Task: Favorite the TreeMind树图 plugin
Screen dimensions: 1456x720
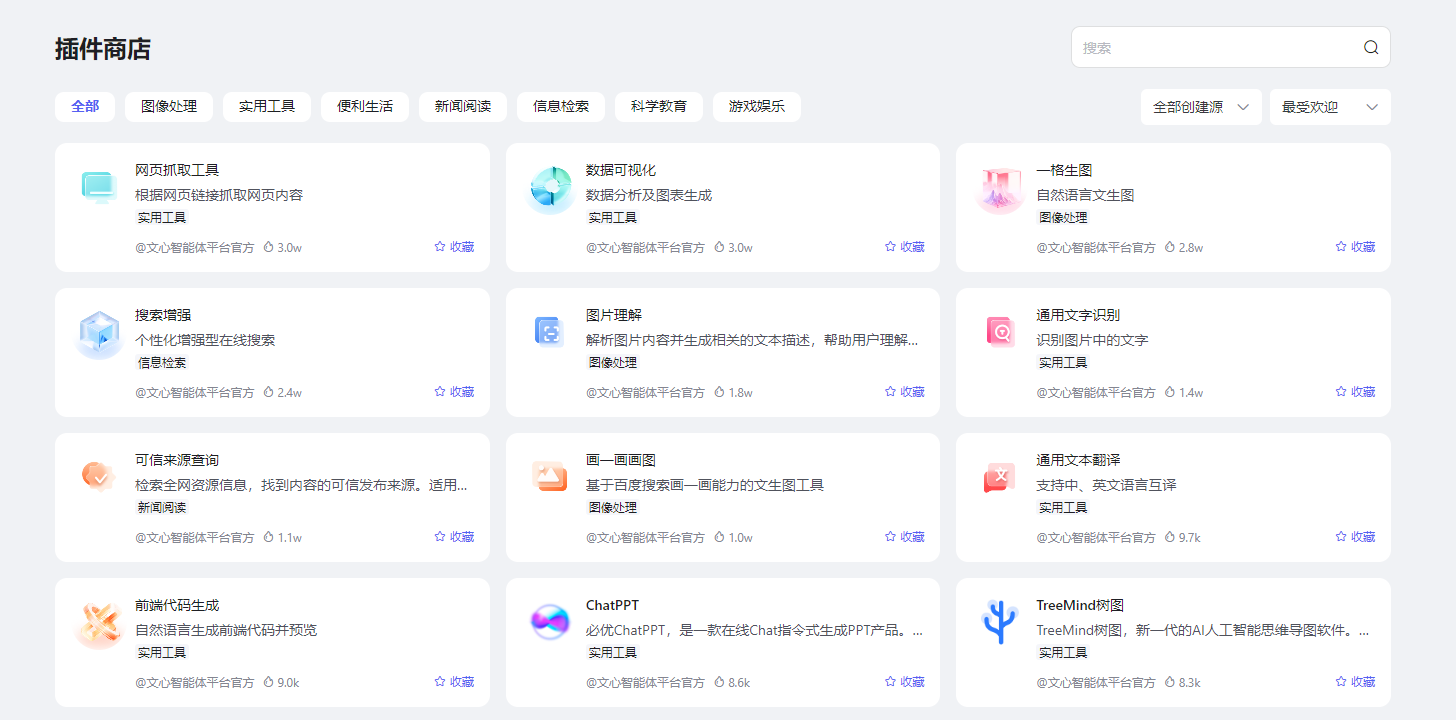Action: point(1355,682)
